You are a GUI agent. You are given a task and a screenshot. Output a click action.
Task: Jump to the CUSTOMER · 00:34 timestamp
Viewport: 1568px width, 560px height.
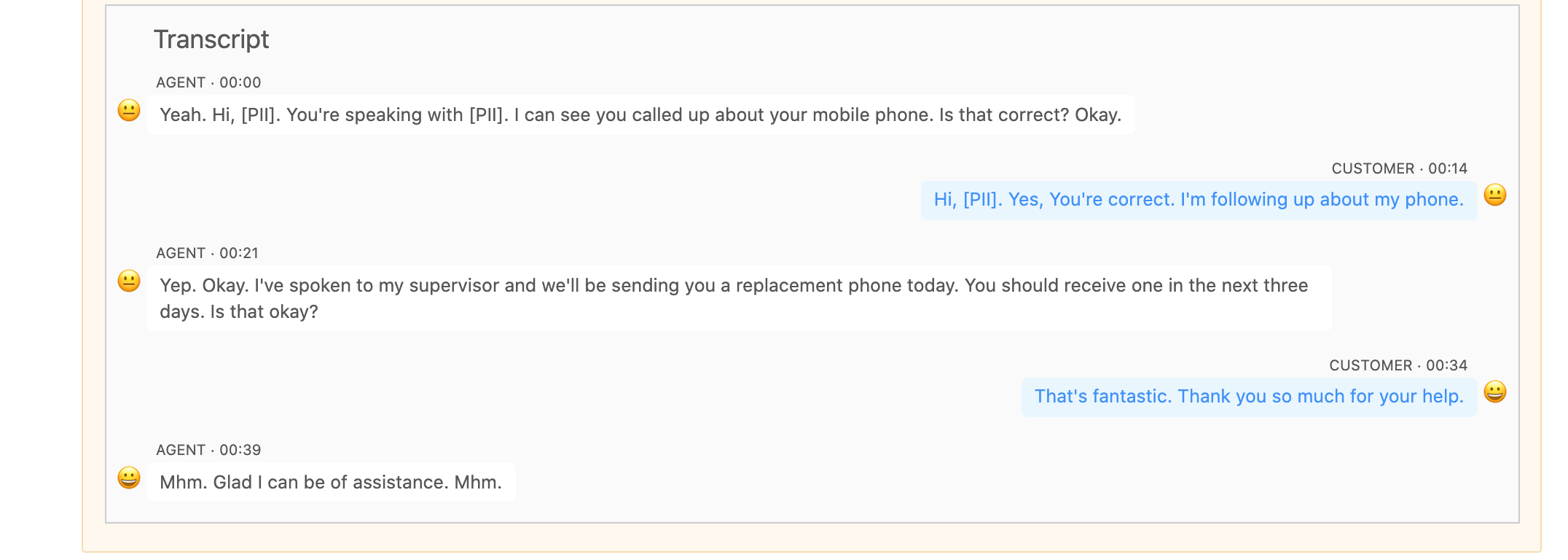click(1398, 365)
